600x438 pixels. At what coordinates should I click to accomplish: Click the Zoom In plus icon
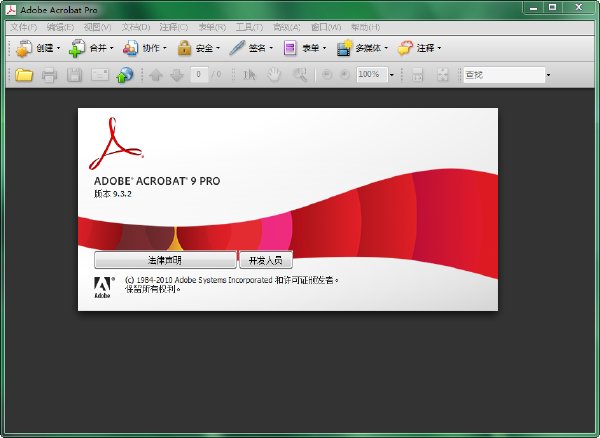345,75
